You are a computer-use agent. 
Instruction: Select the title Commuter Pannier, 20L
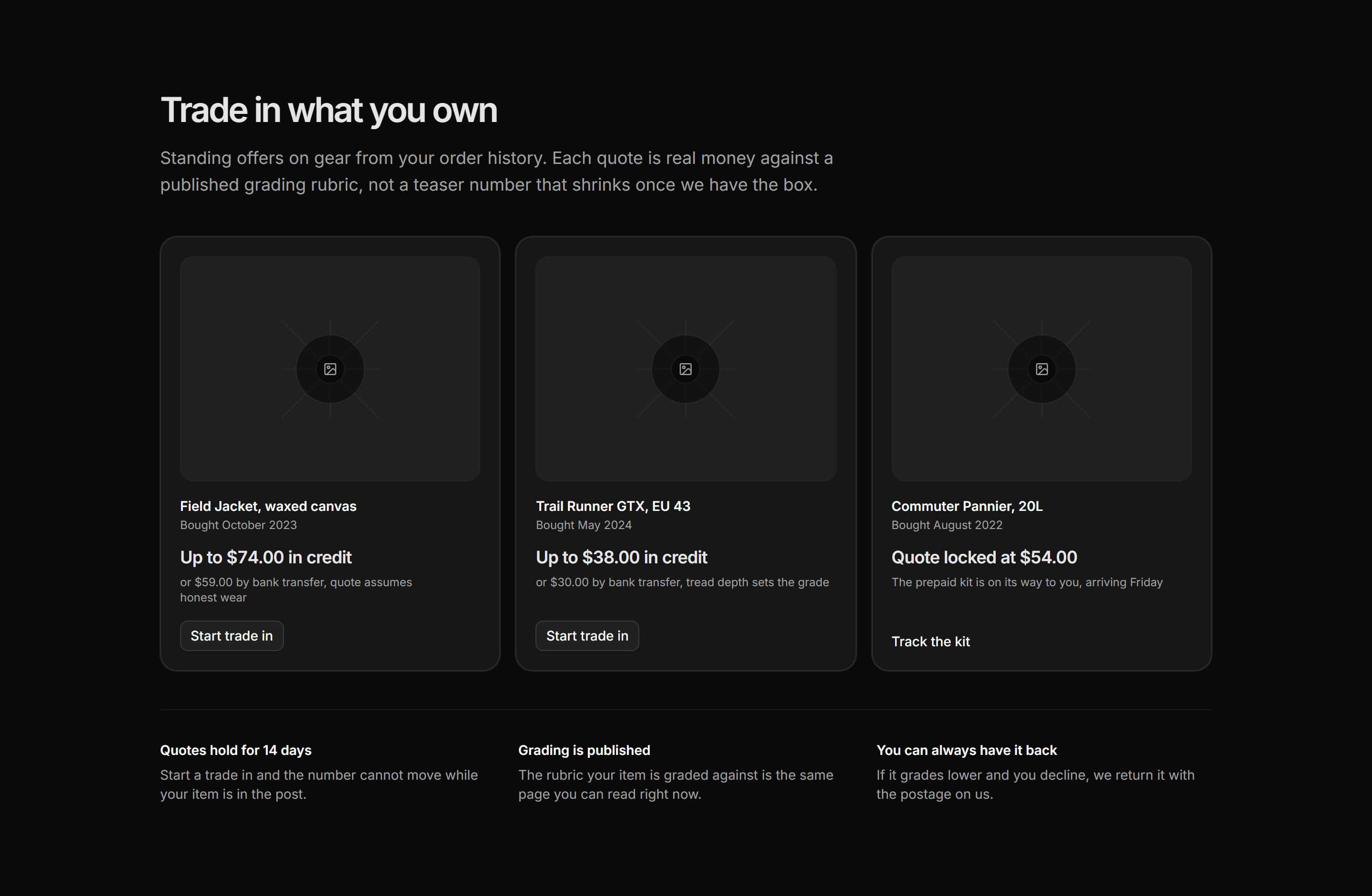pyautogui.click(x=967, y=506)
